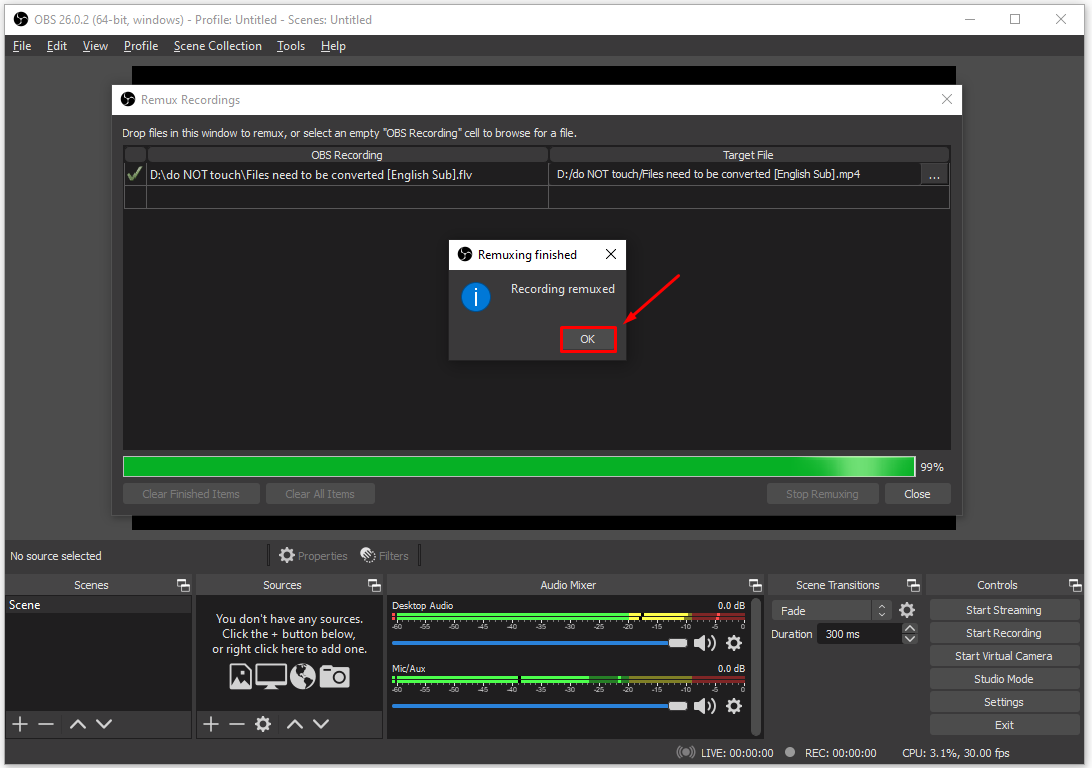This screenshot has height=768, width=1092.
Task: Mute Desktop Audio speaker icon
Action: click(705, 643)
